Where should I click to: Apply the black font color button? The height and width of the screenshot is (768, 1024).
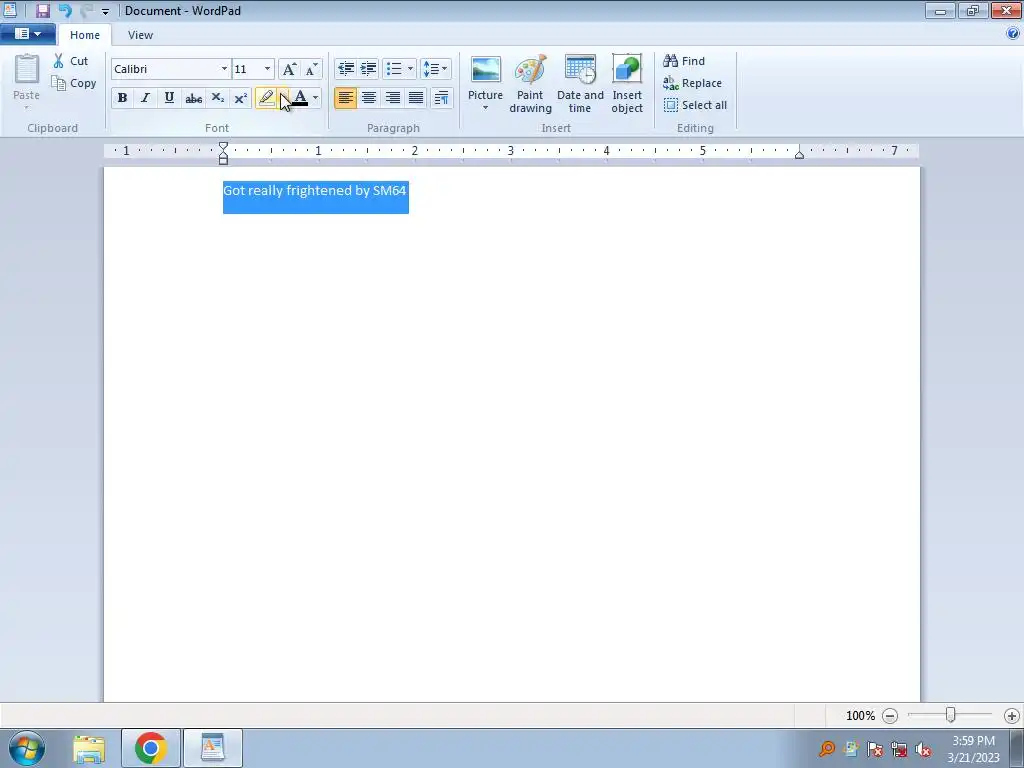pyautogui.click(x=300, y=98)
